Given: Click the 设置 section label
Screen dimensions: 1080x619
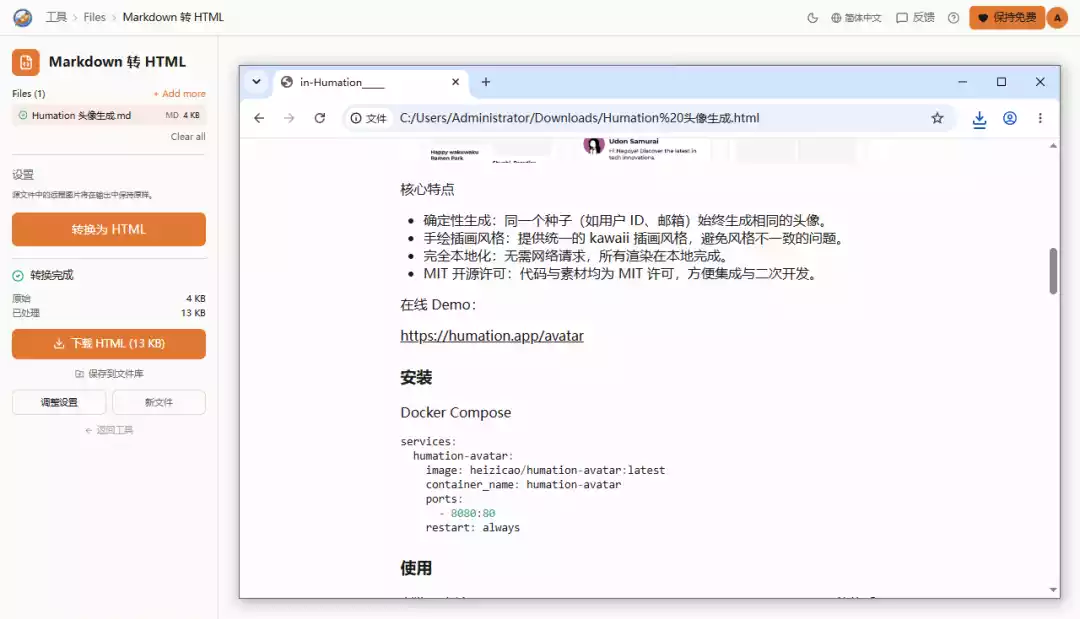Looking at the screenshot, I should (23, 175).
